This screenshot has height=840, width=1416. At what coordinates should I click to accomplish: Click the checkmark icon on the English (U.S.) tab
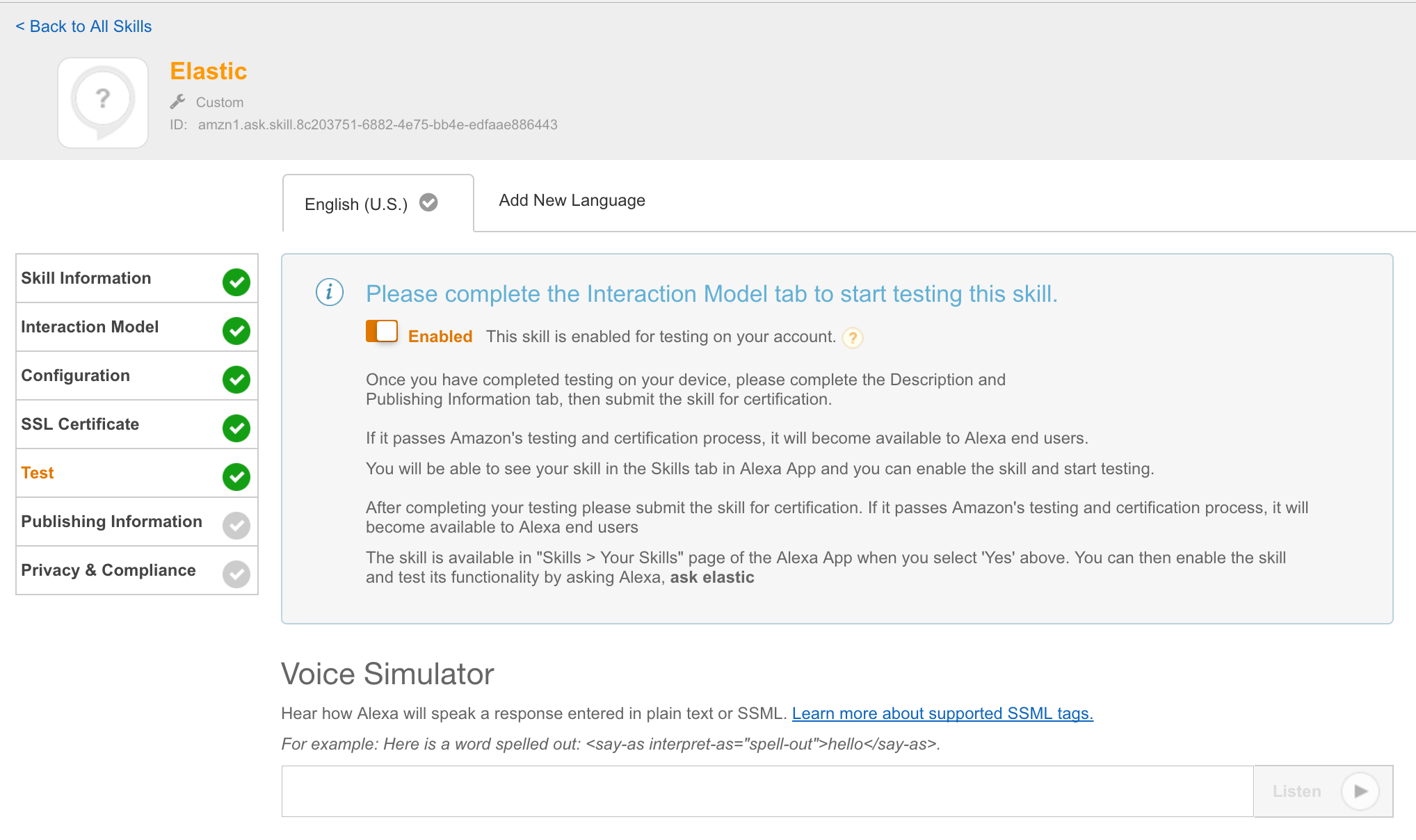429,202
